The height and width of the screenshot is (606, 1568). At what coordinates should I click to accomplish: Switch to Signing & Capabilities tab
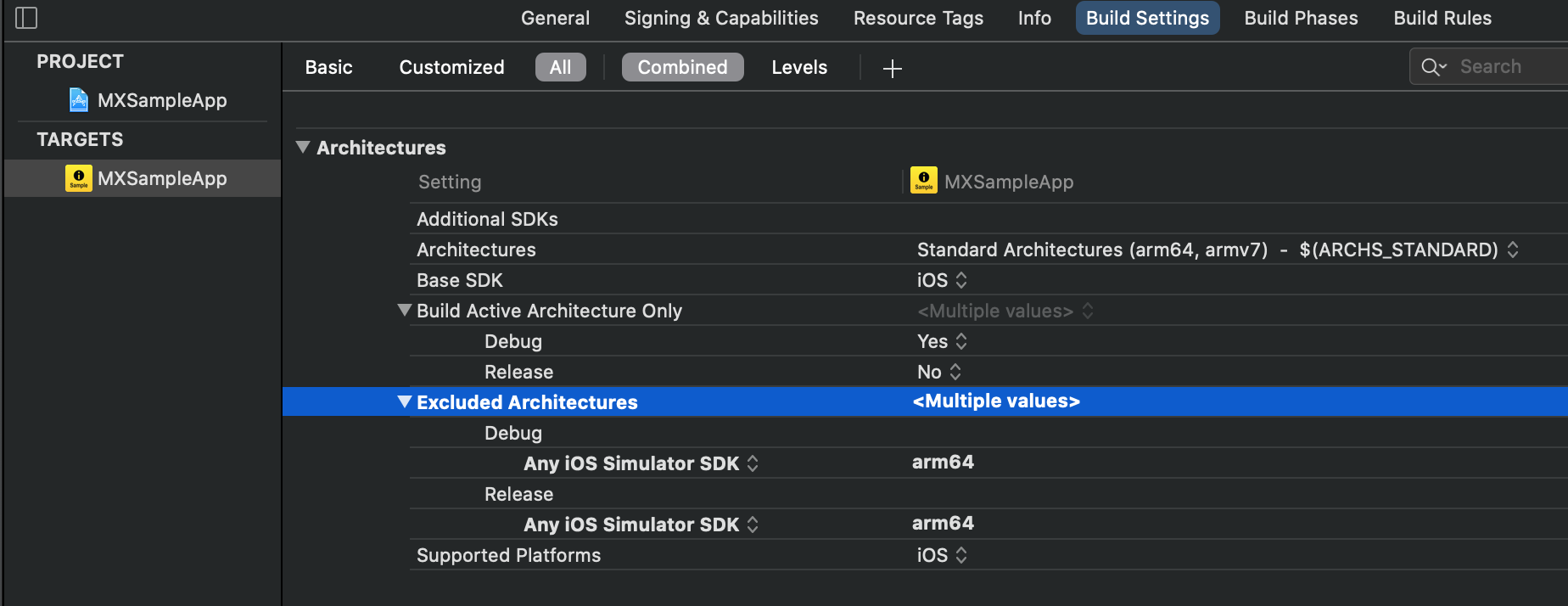(x=721, y=18)
